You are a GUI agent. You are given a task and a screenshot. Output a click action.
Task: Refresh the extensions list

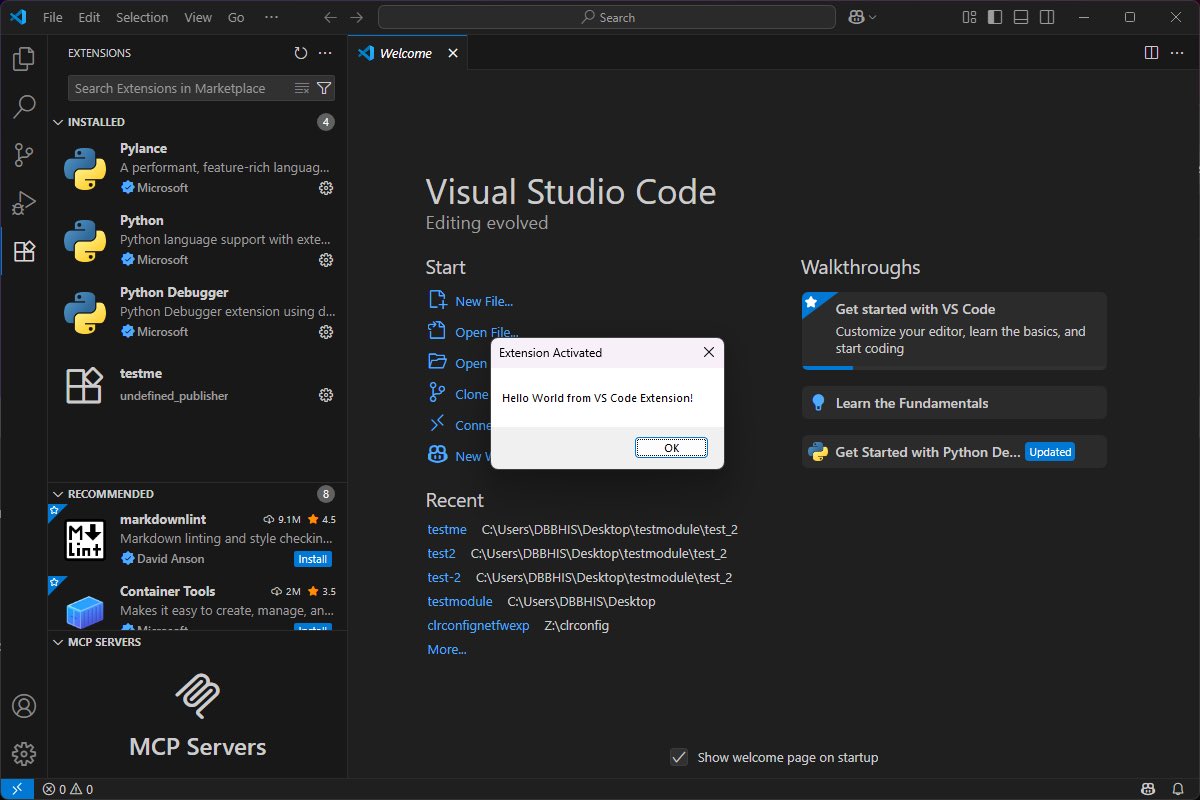coord(301,53)
